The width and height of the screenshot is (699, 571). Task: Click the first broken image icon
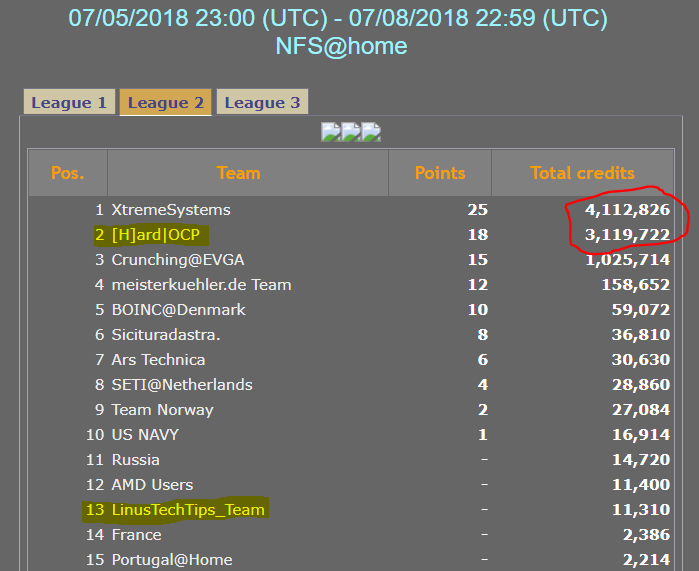(330, 132)
